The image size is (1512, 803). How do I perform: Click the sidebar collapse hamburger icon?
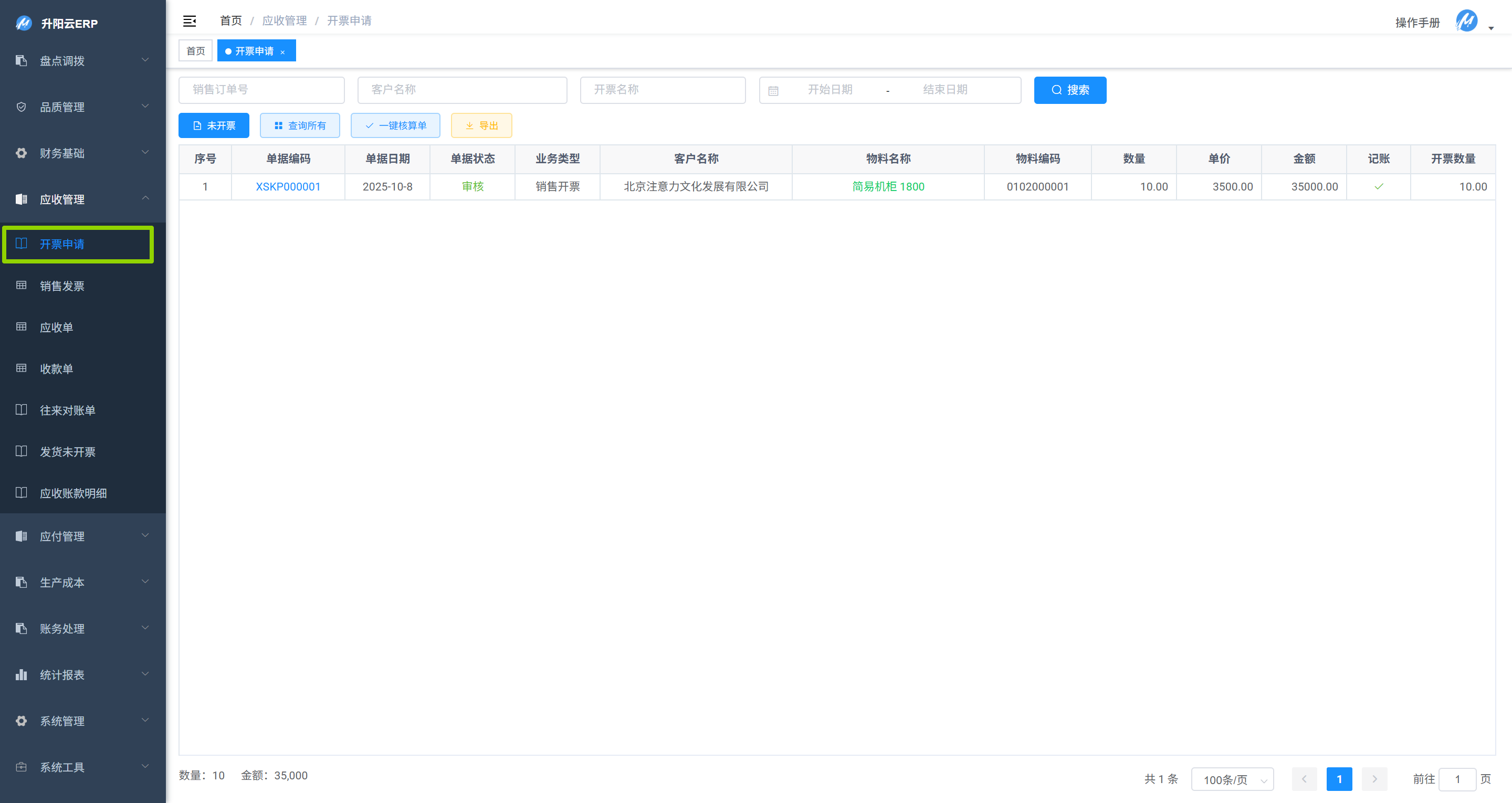pyautogui.click(x=189, y=21)
